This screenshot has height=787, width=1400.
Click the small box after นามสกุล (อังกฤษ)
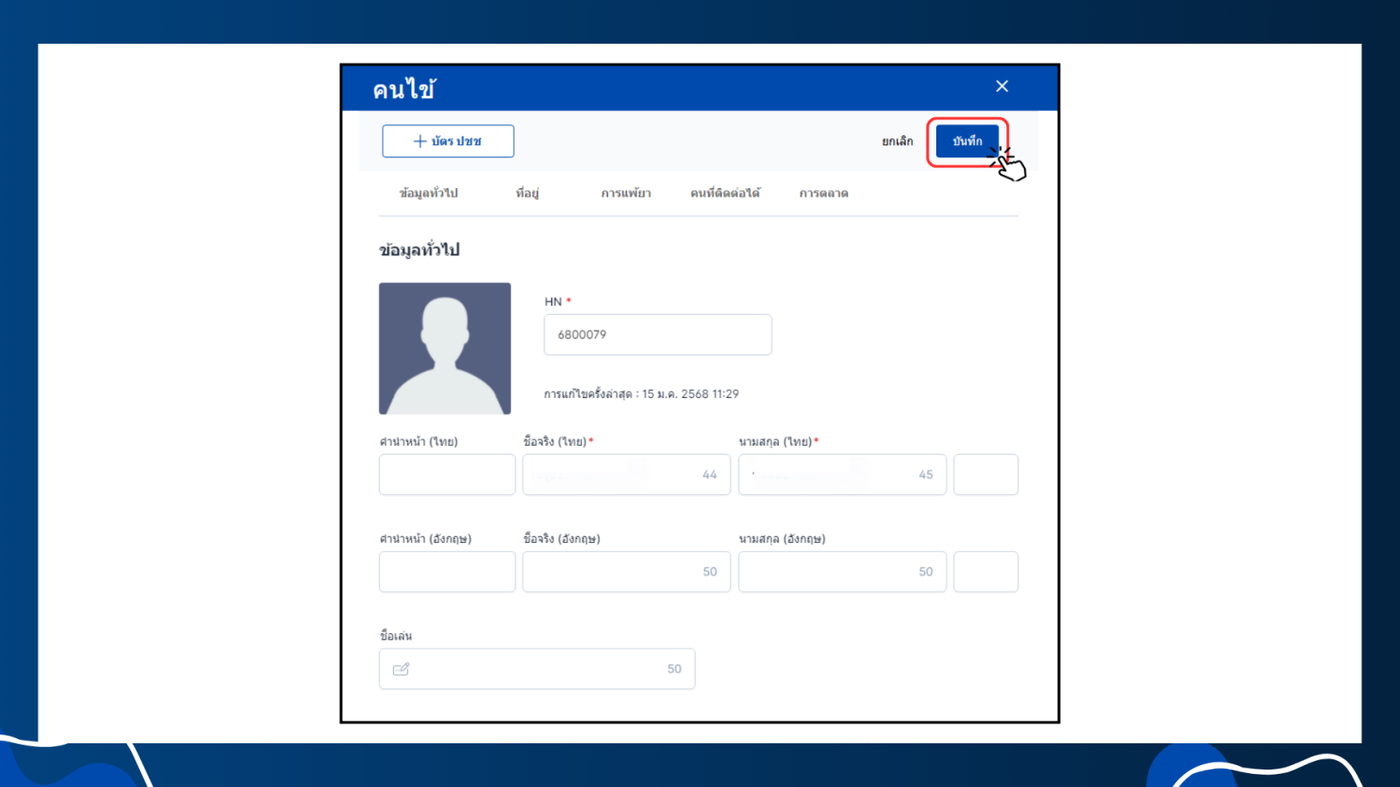(986, 572)
